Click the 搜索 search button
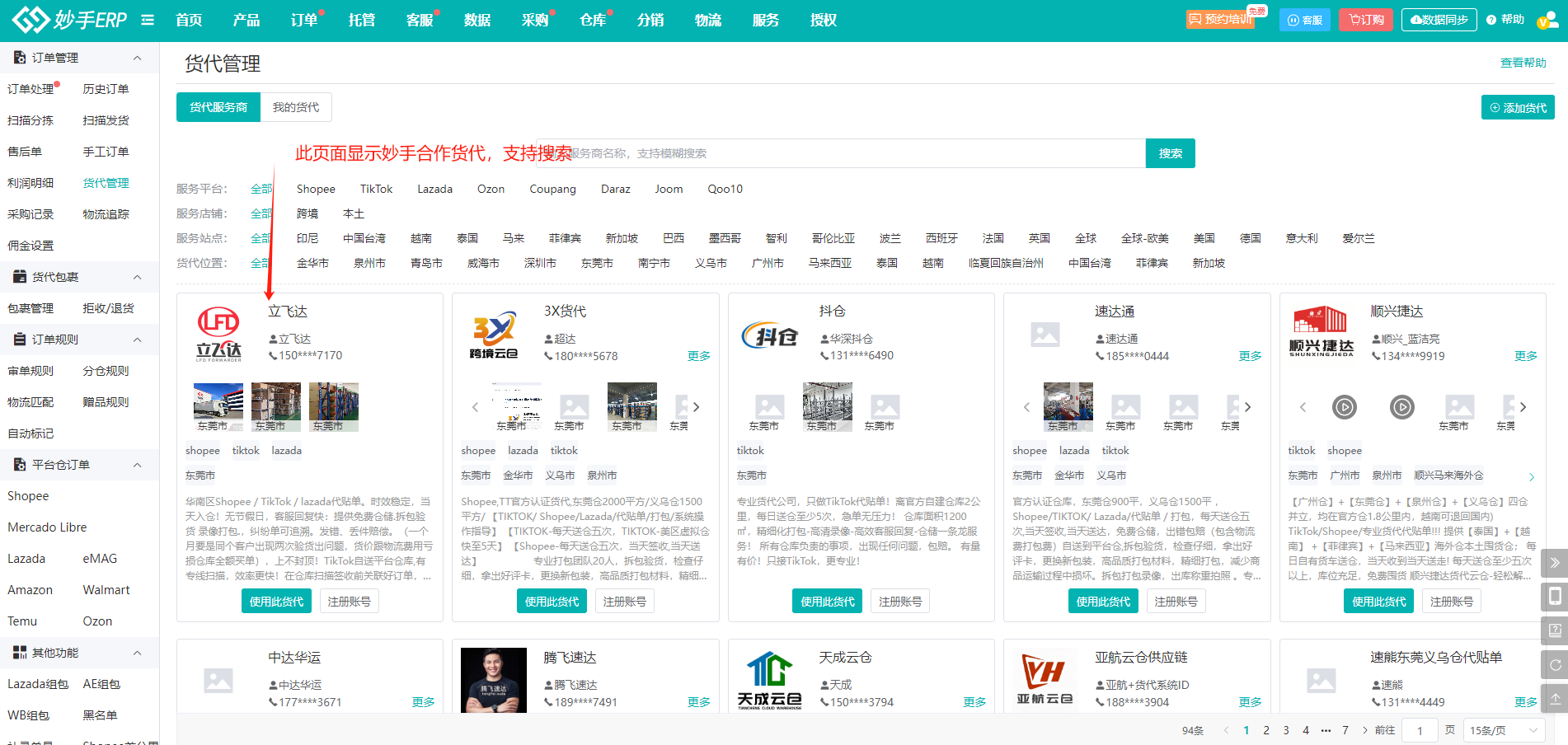1568x745 pixels. [x=1171, y=153]
